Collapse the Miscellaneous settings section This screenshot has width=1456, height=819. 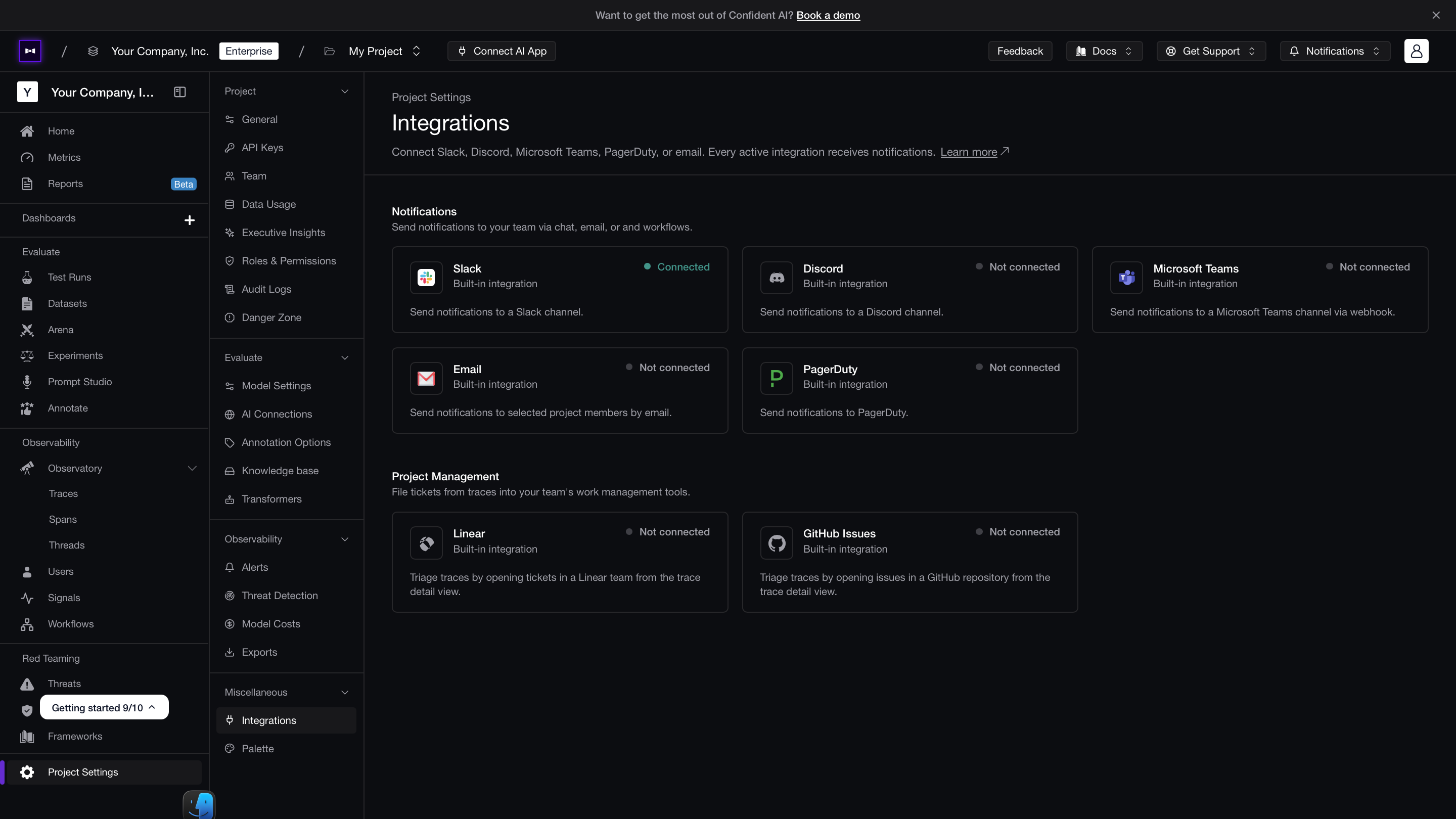[x=345, y=693]
